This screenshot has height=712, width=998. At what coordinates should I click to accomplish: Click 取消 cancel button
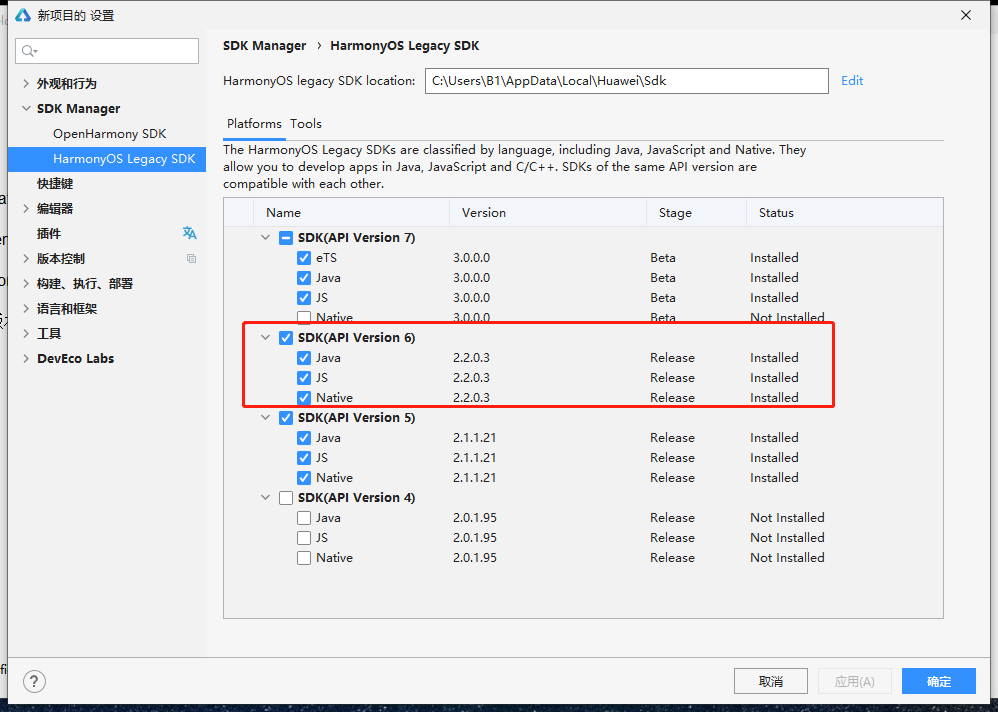[771, 681]
